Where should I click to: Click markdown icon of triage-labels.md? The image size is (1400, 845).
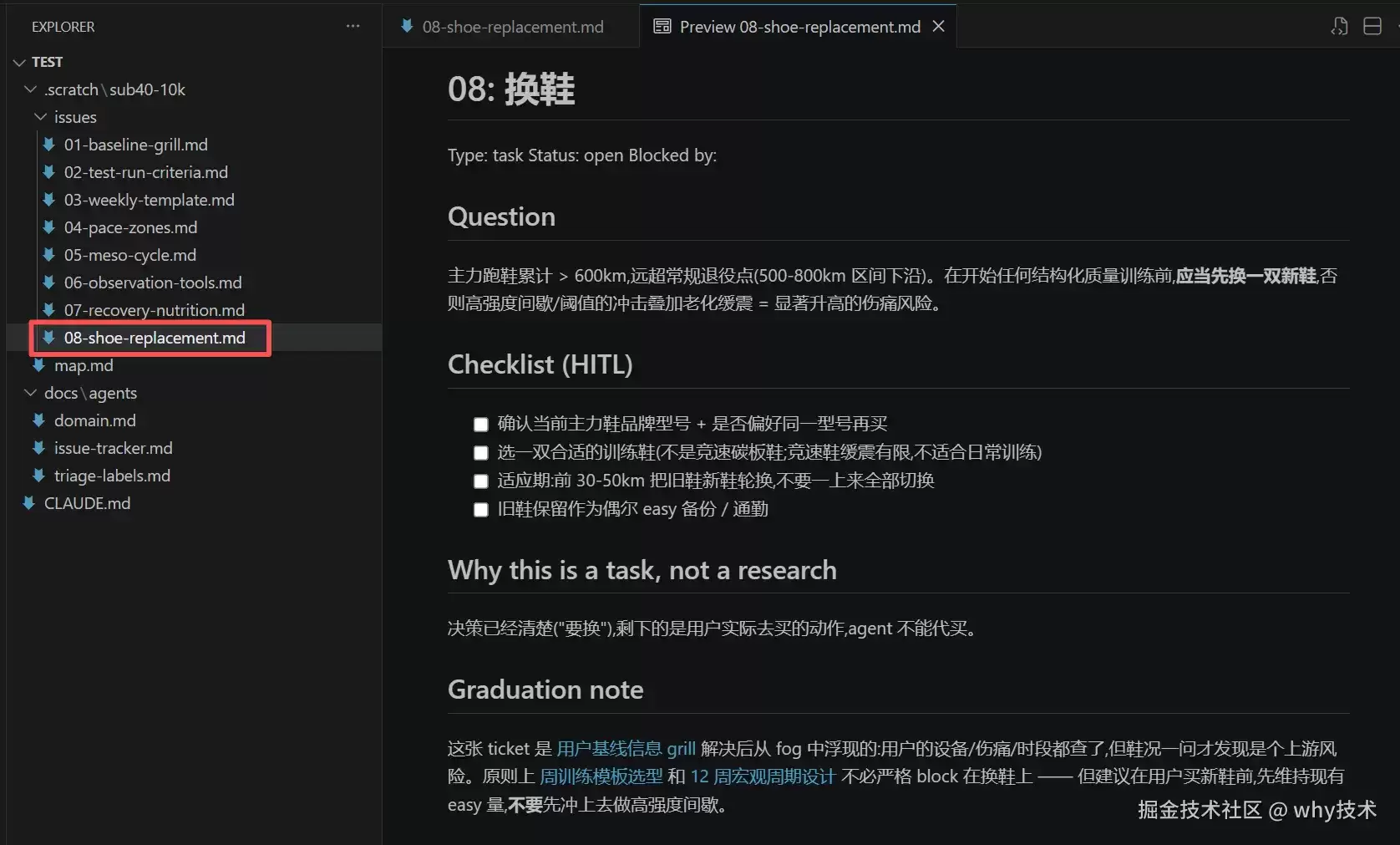pyautogui.click(x=38, y=476)
